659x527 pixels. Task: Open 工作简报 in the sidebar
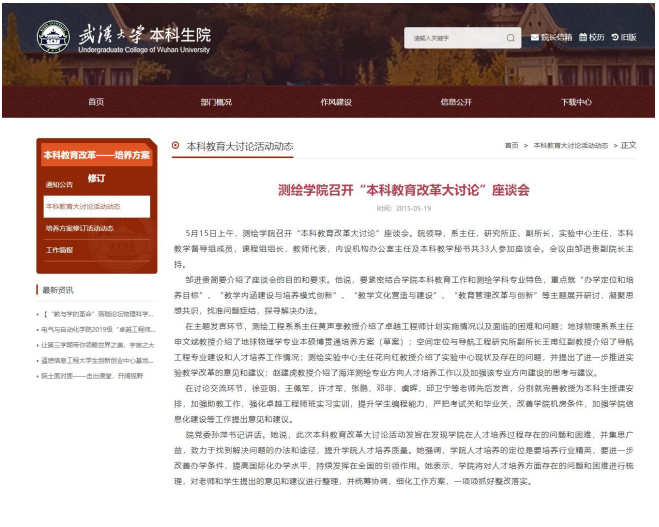(60, 249)
